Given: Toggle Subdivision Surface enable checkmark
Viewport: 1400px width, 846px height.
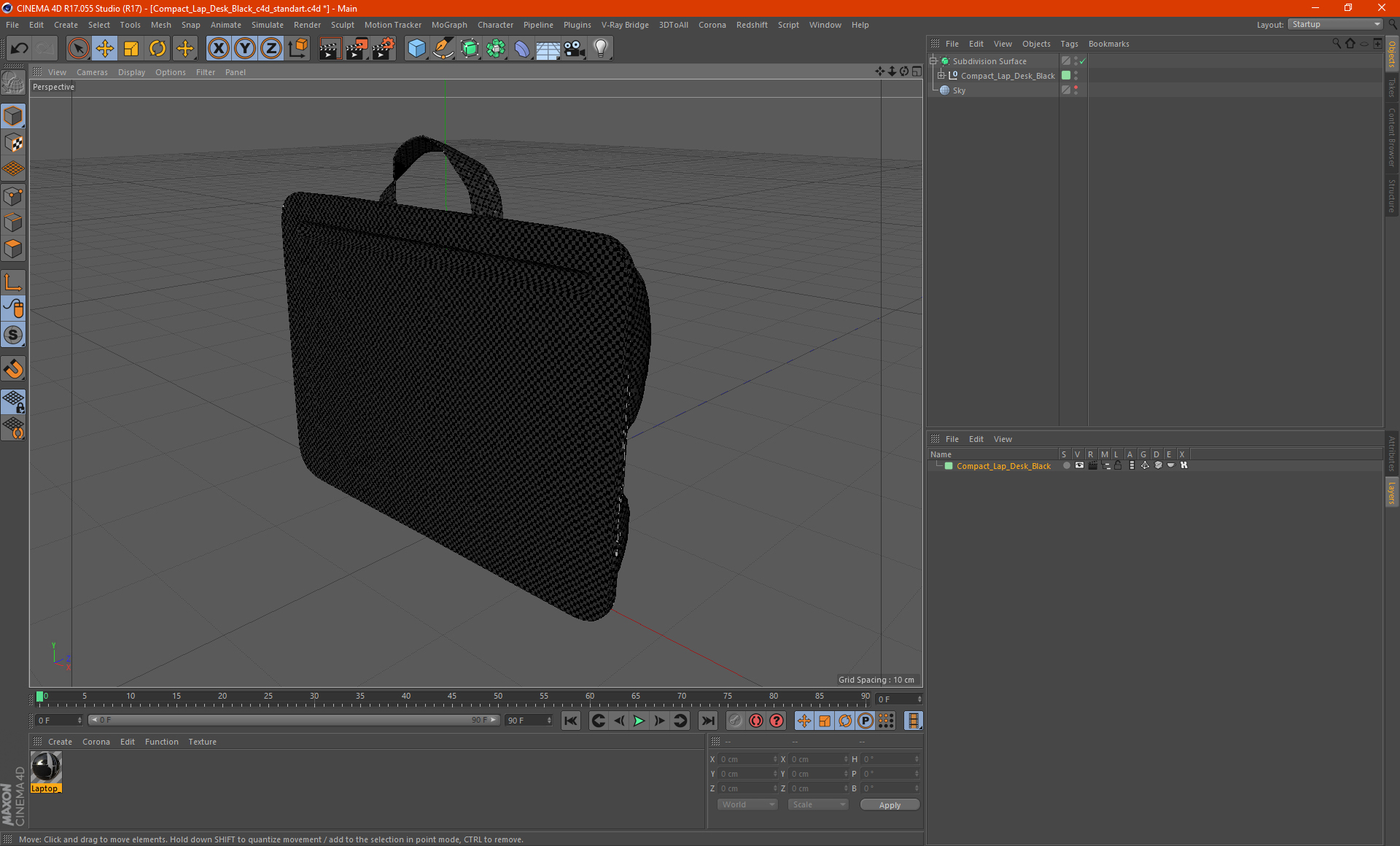Looking at the screenshot, I should click(x=1083, y=61).
